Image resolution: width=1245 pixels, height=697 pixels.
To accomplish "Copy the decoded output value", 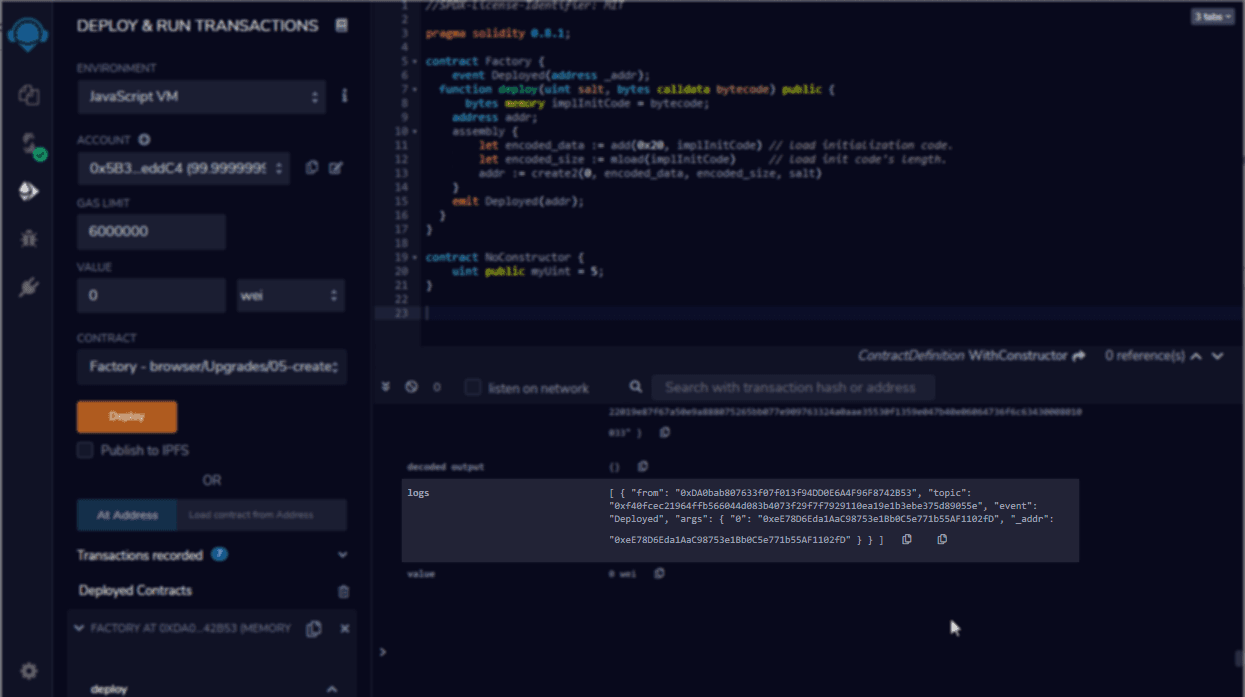I will 643,466.
